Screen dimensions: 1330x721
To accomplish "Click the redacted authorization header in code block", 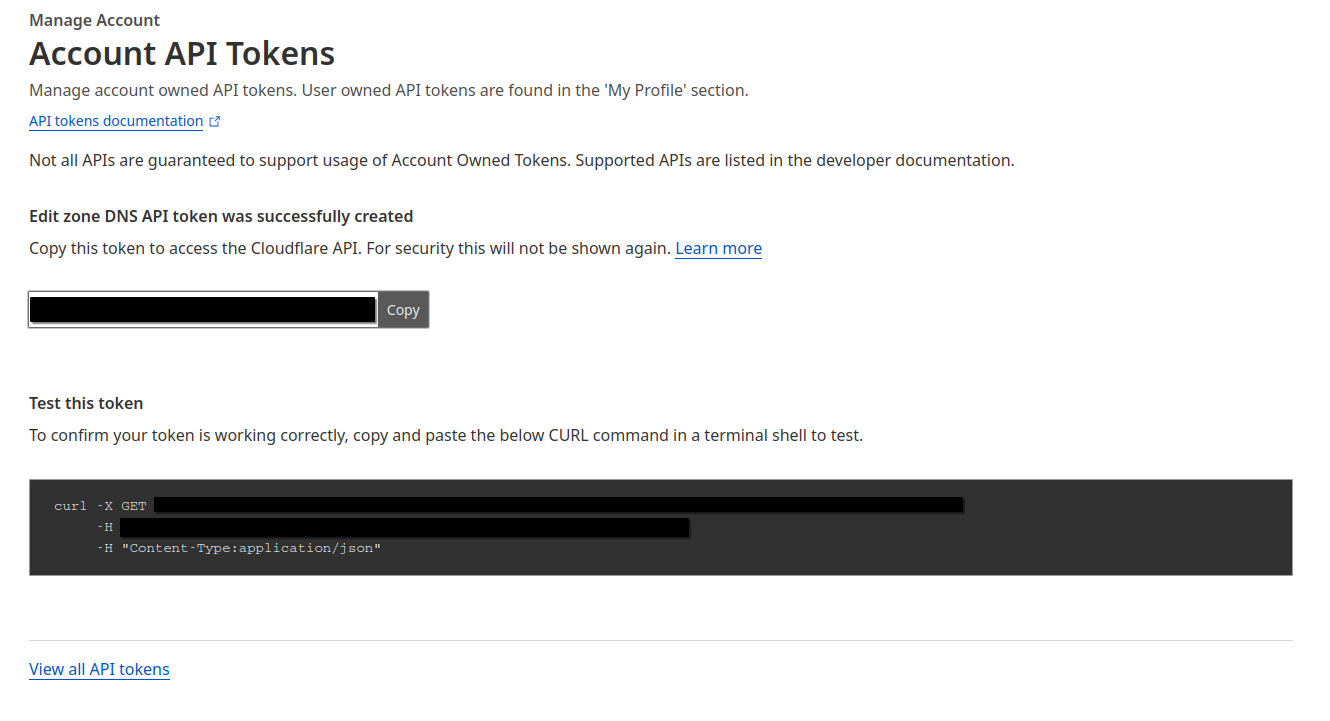I will click(x=404, y=527).
